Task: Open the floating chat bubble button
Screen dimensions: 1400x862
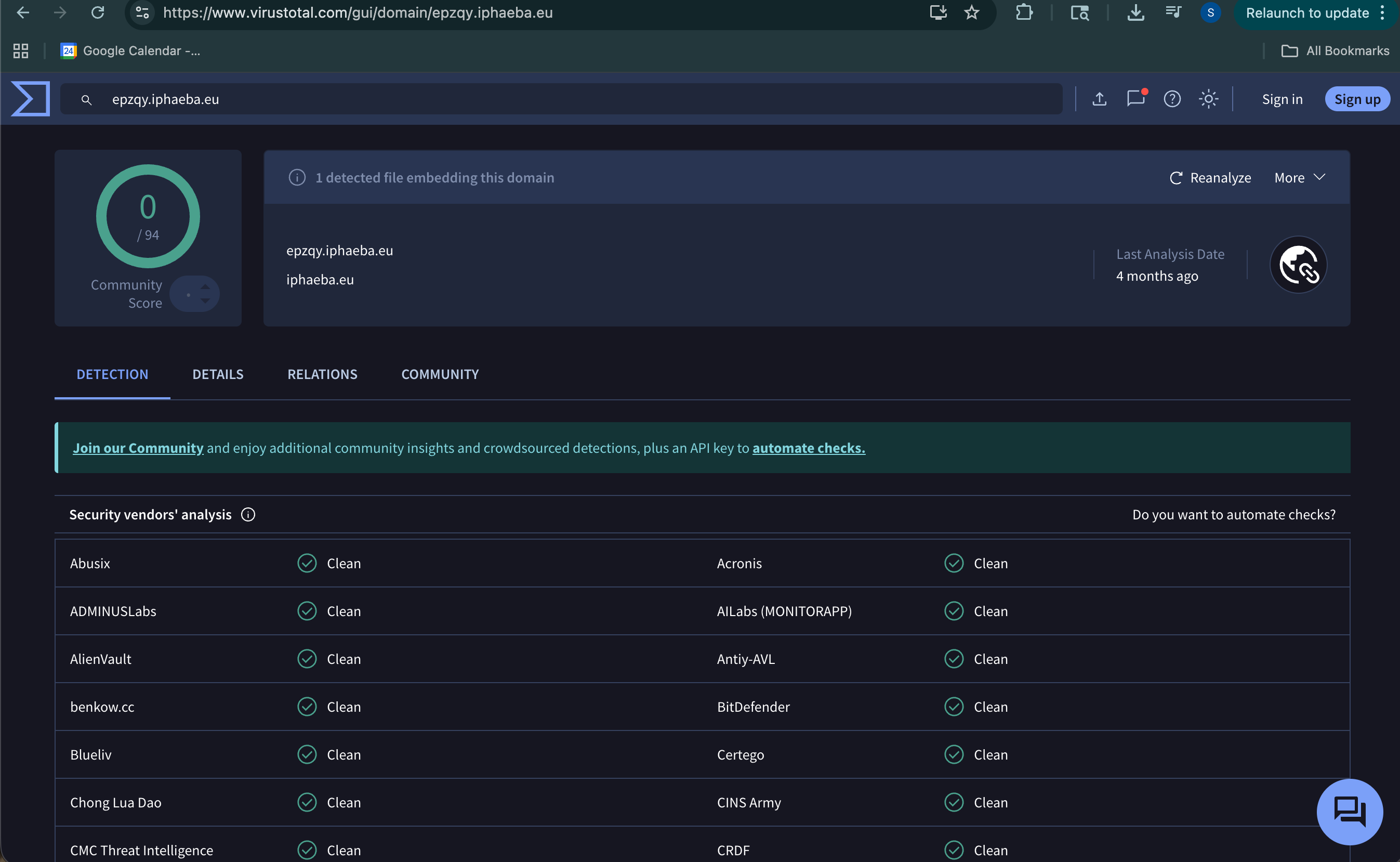Action: (x=1349, y=811)
